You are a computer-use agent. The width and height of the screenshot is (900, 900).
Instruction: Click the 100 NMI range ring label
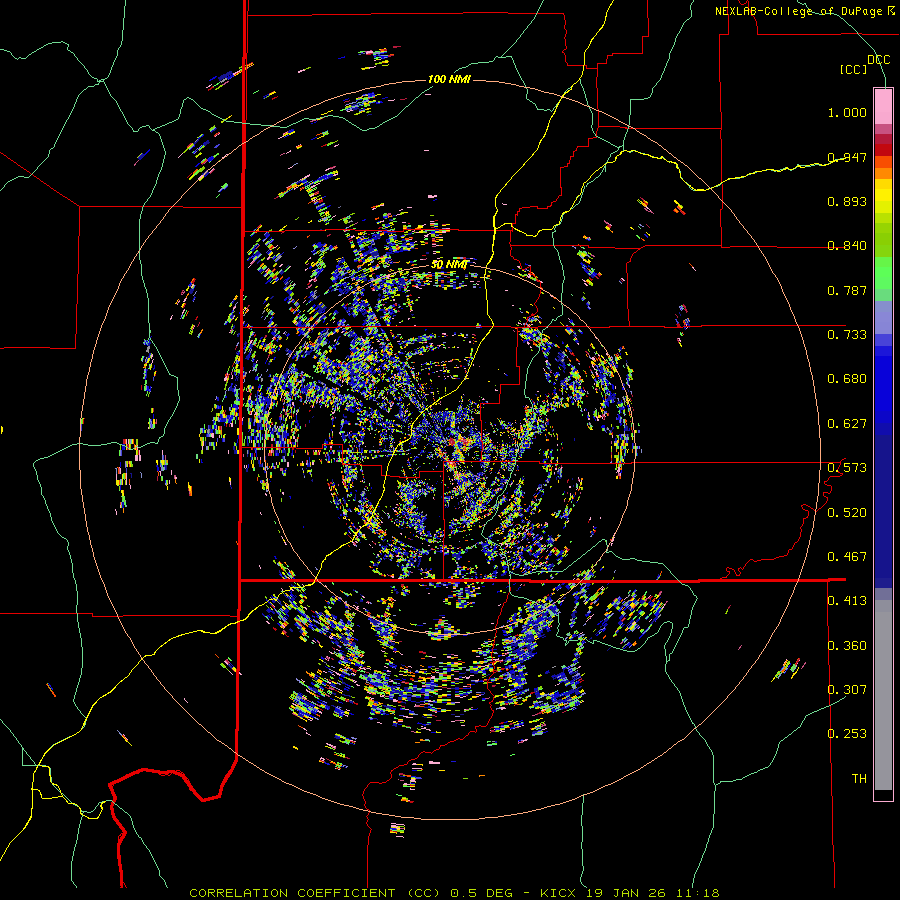click(x=449, y=79)
